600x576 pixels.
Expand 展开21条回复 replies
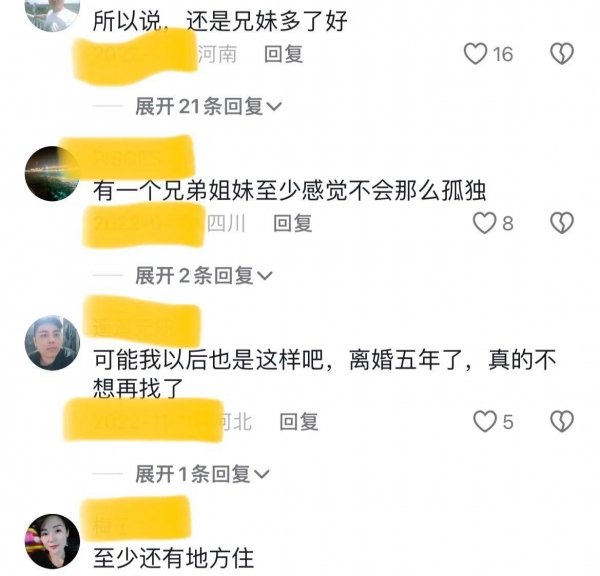[x=209, y=106]
